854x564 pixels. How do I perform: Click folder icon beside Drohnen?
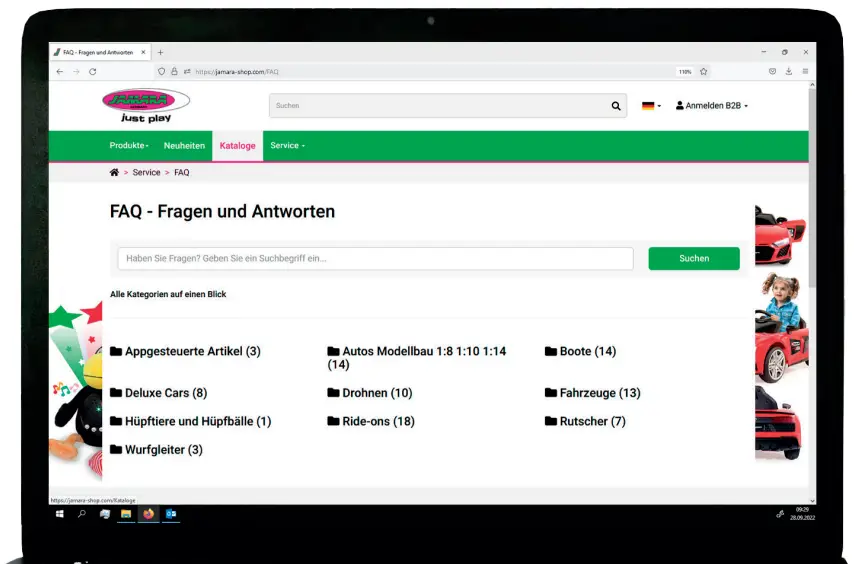click(333, 393)
